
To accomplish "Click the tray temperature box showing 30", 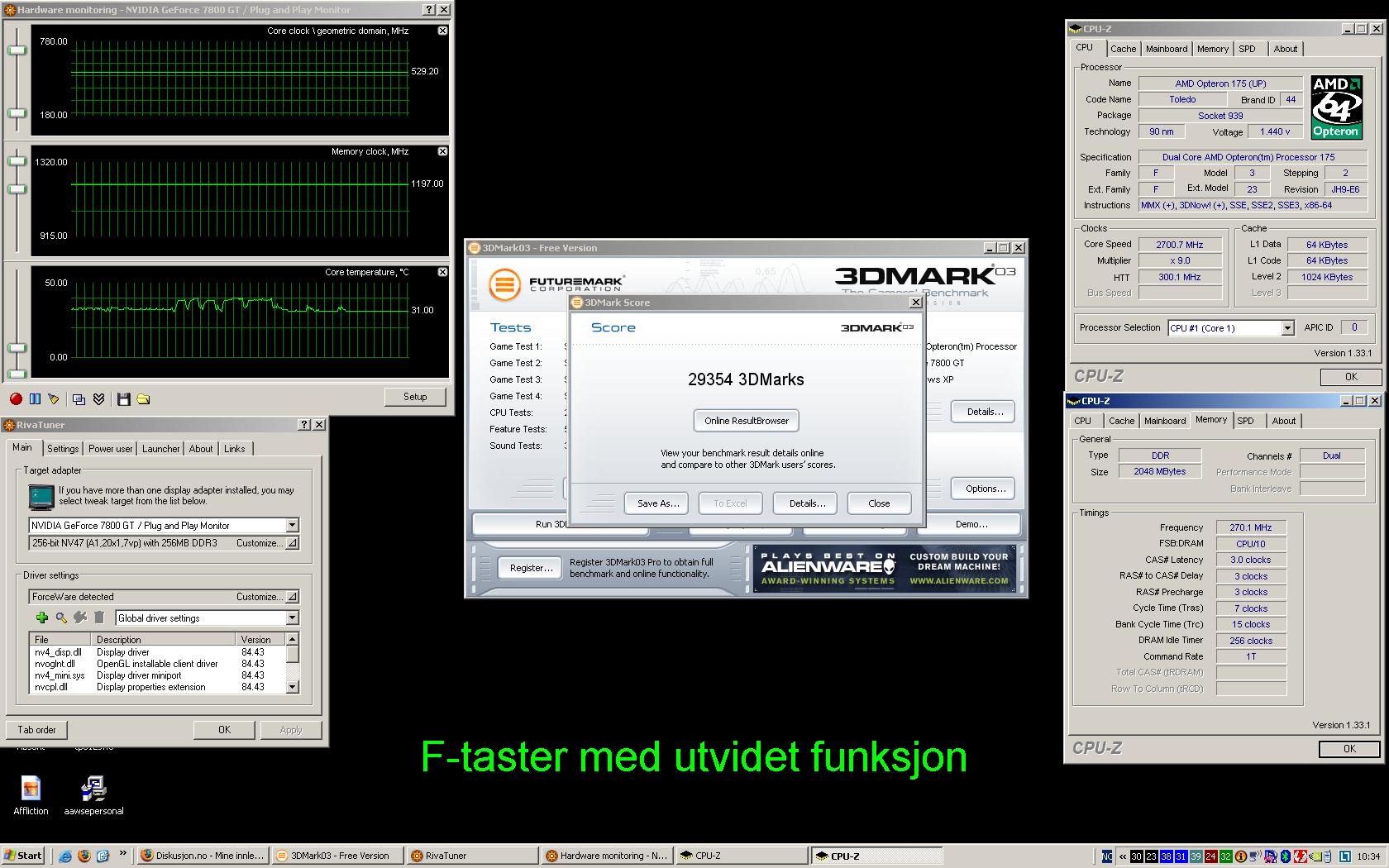I will [x=1137, y=856].
